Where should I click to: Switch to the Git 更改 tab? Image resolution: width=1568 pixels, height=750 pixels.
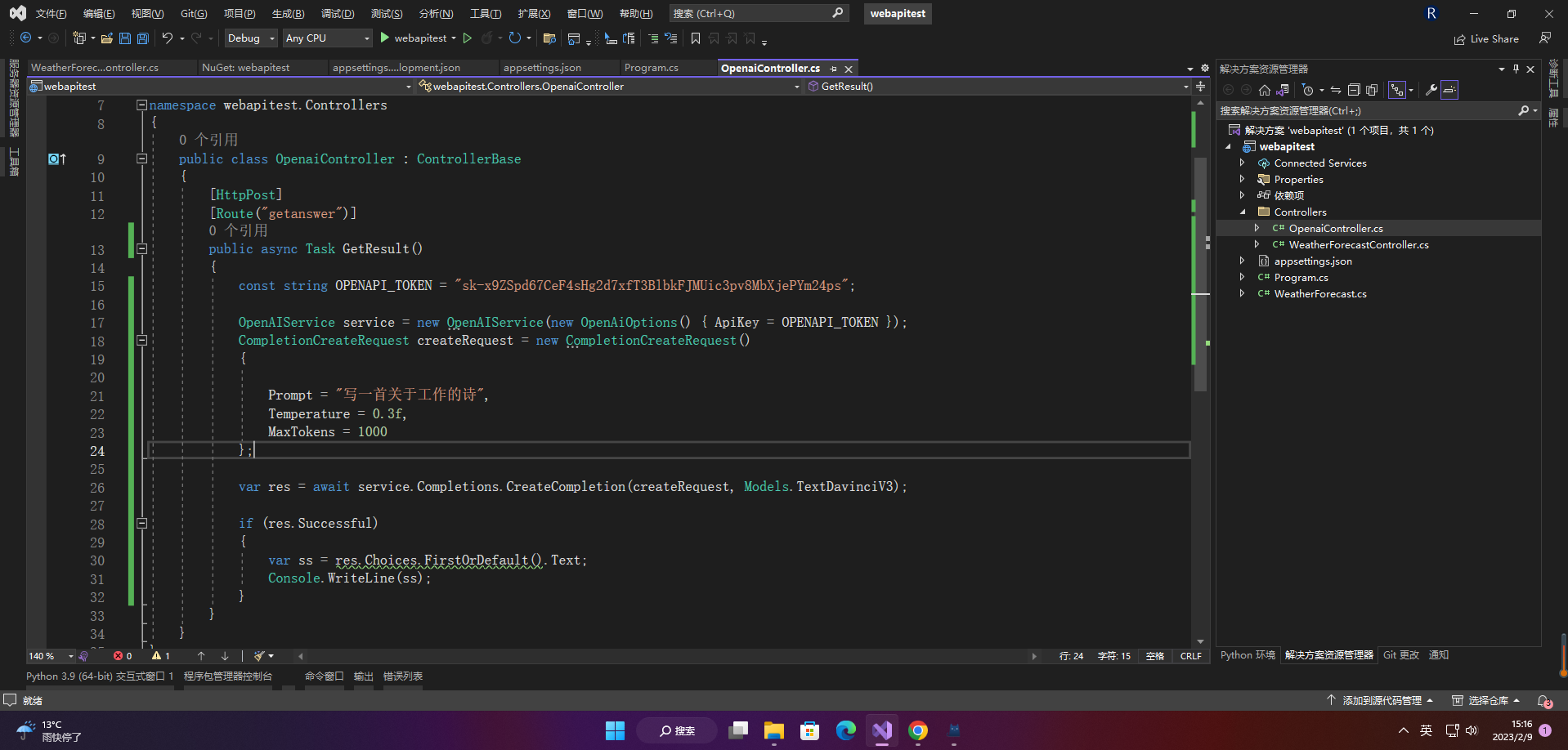[x=1401, y=655]
